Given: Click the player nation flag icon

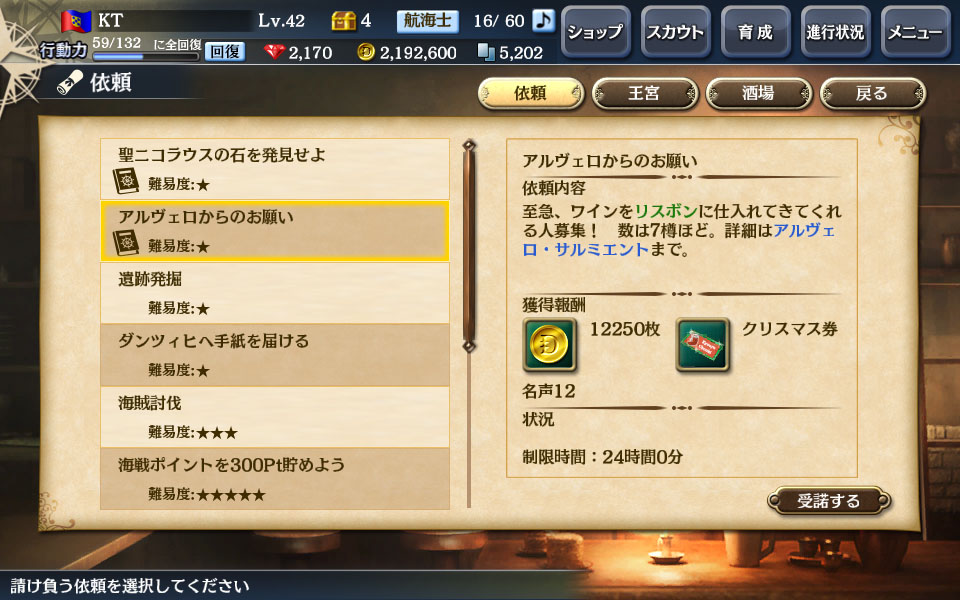Looking at the screenshot, I should 77,21.
